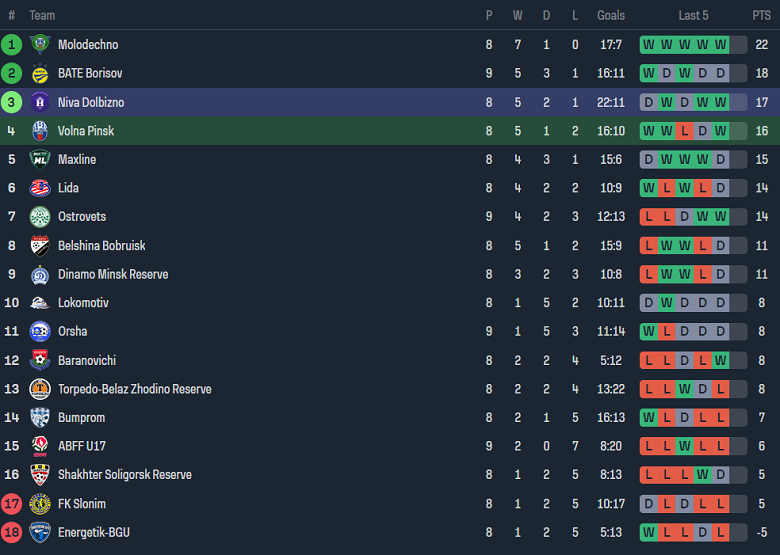This screenshot has height=555, width=780.
Task: Open the Ostrovets team page link
Action: (x=82, y=217)
